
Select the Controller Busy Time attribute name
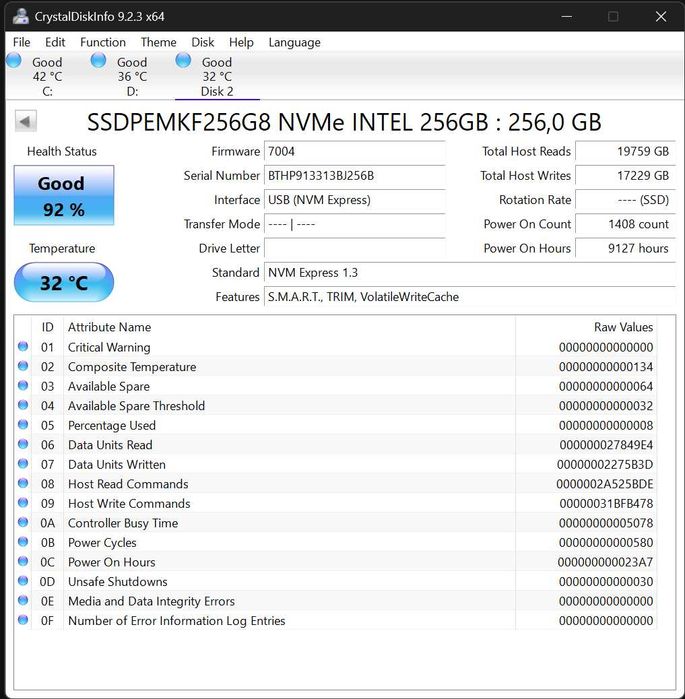pos(123,523)
